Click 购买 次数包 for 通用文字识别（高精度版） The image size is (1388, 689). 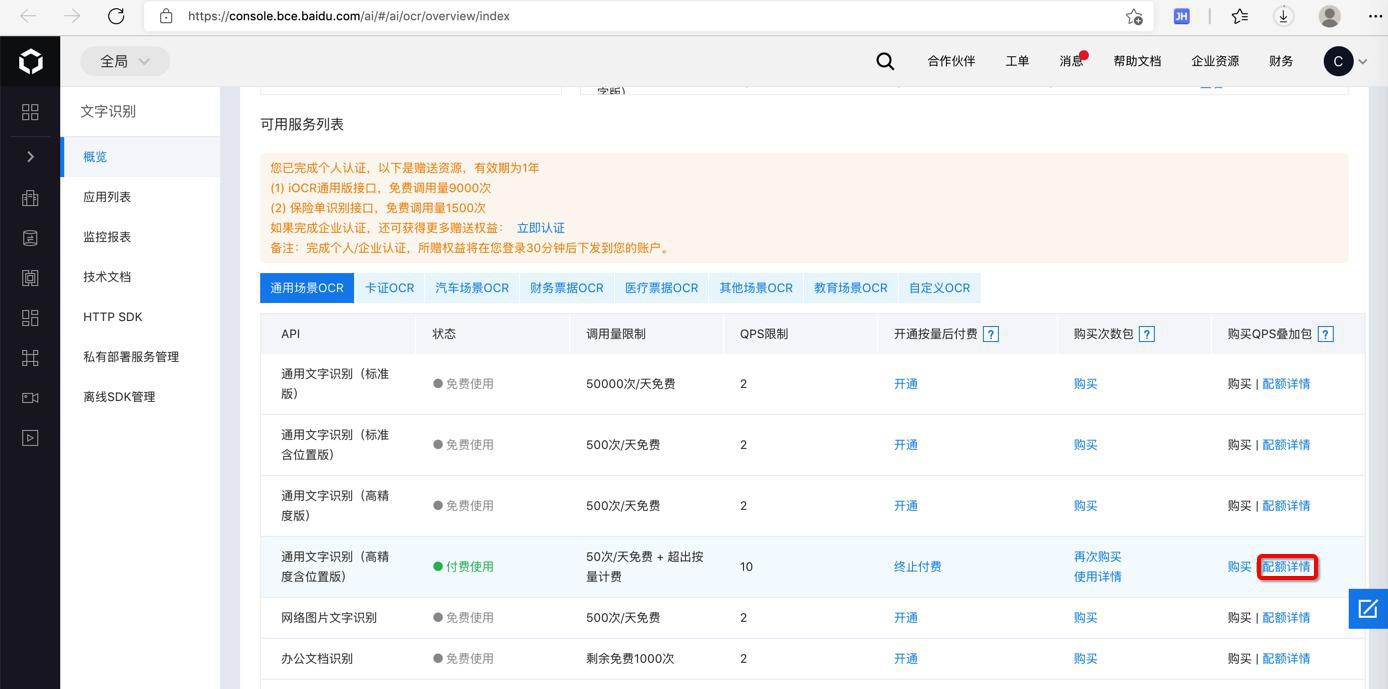[x=1085, y=506]
